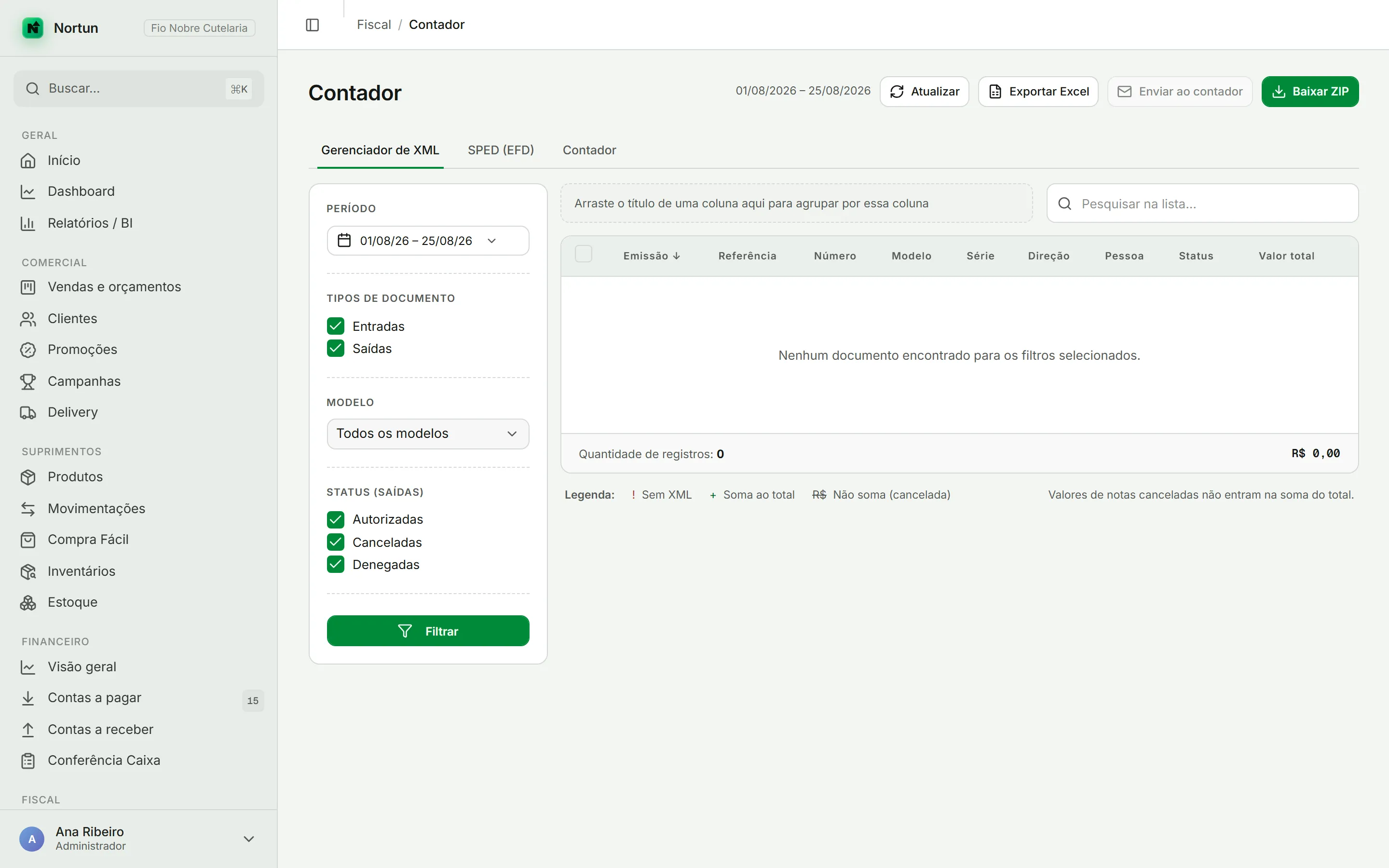The height and width of the screenshot is (868, 1389).
Task: Sort by the Pessoa column header
Action: tap(1124, 256)
